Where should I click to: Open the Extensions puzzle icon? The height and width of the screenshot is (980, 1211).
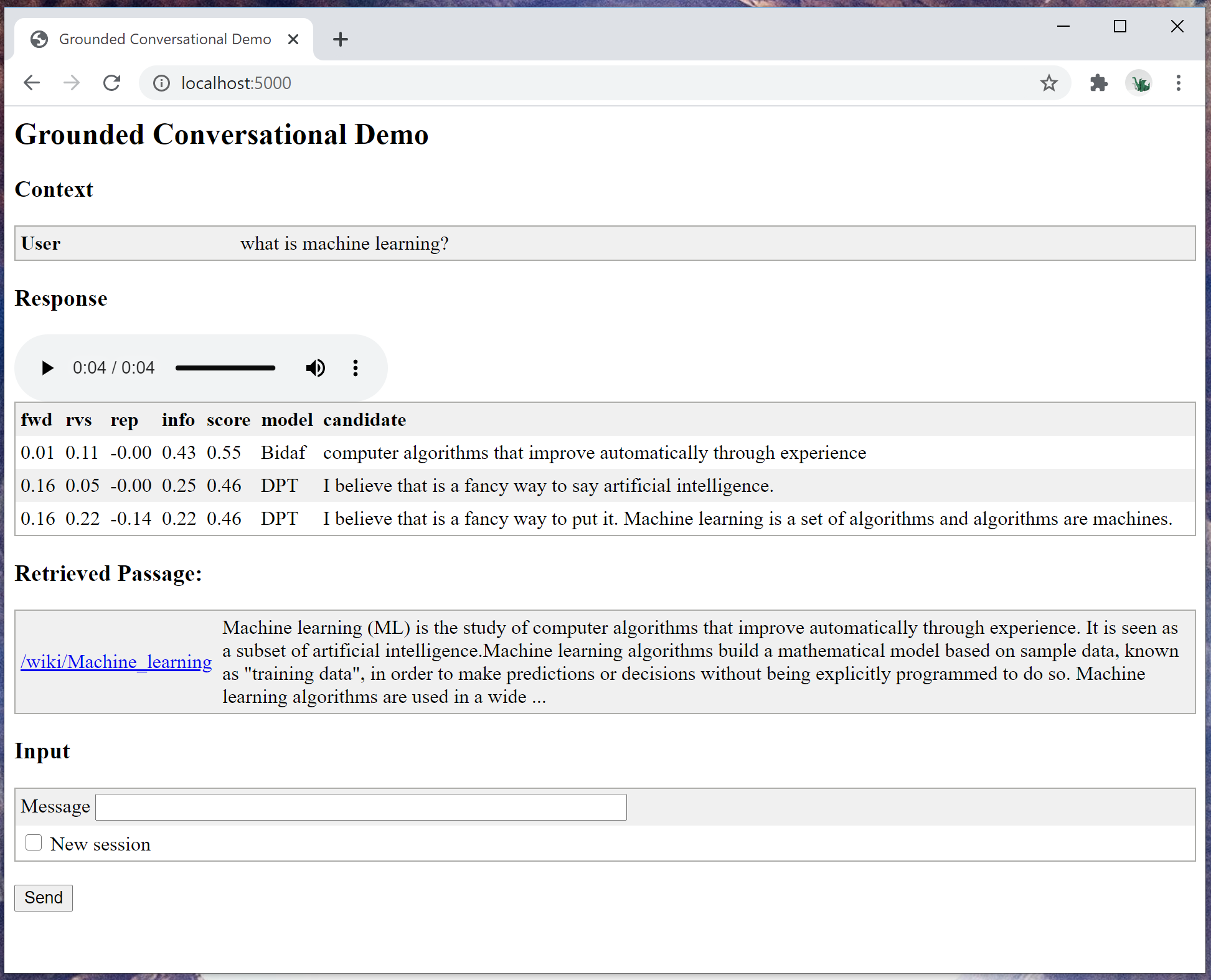pyautogui.click(x=1099, y=83)
